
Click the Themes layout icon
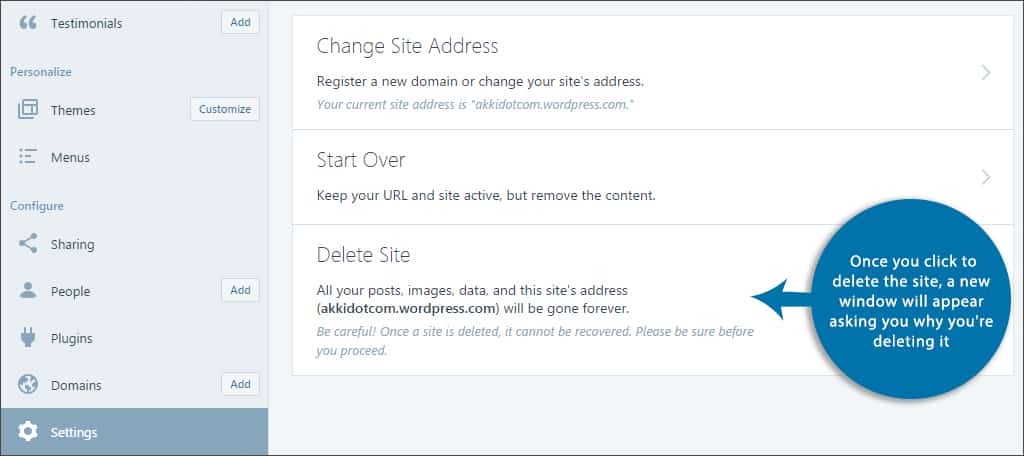pos(28,110)
